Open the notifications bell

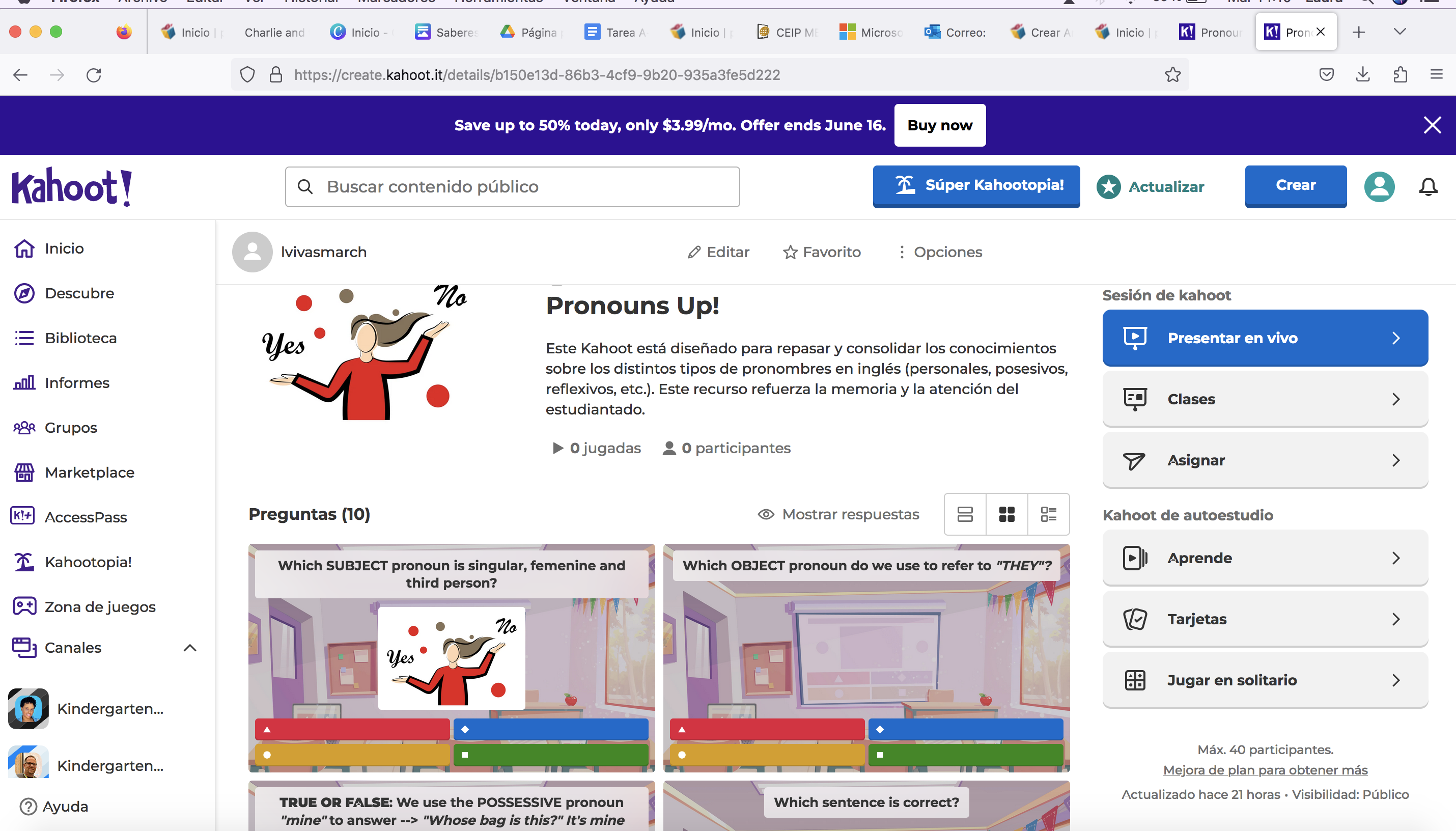coord(1427,187)
